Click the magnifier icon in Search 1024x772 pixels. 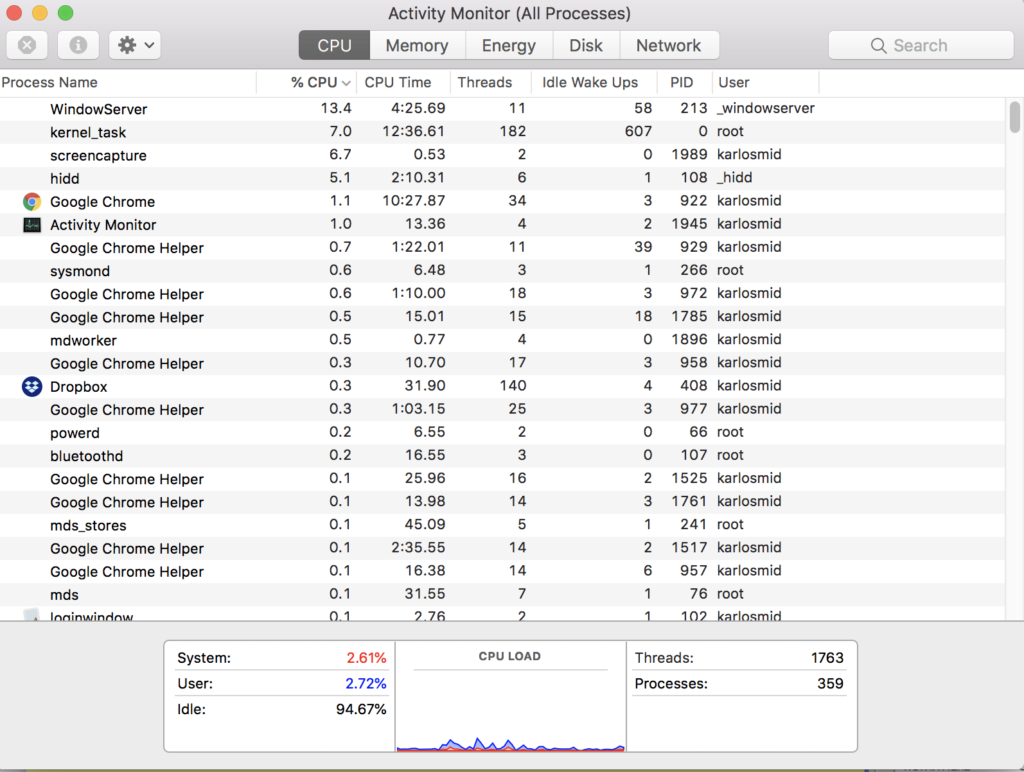click(x=878, y=46)
